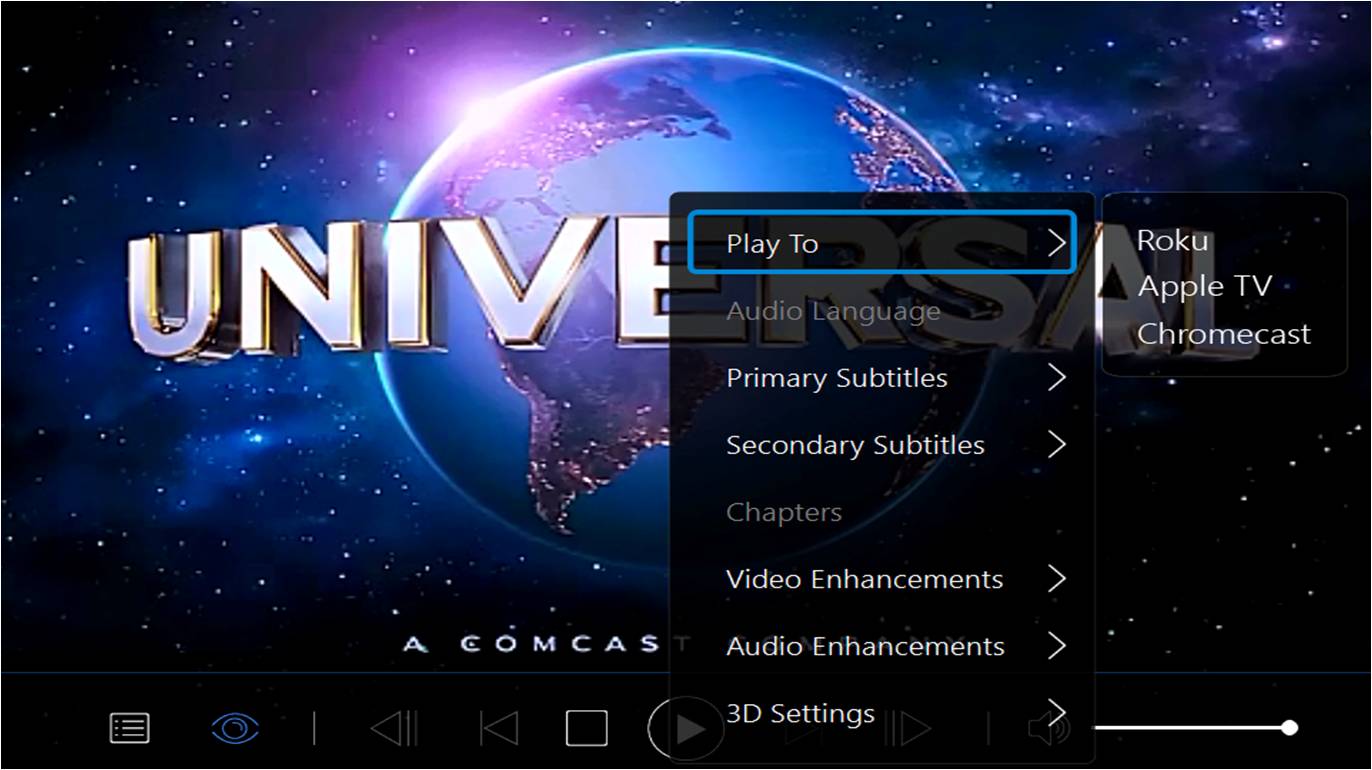Expand Video Enhancements chevron
1372x770 pixels.
point(1057,579)
